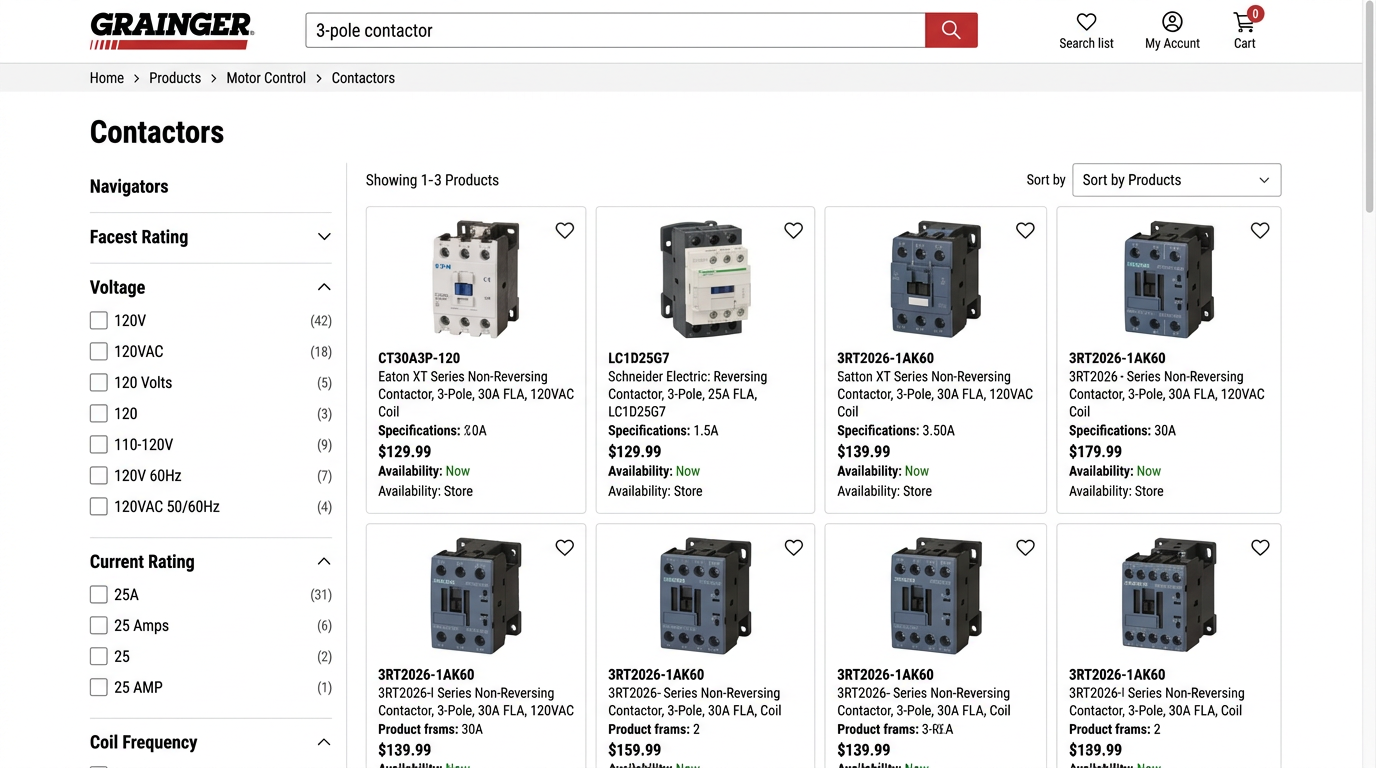Favorite the $179.99 contactor using heart icon
The width and height of the screenshot is (1376, 768).
click(x=1260, y=231)
